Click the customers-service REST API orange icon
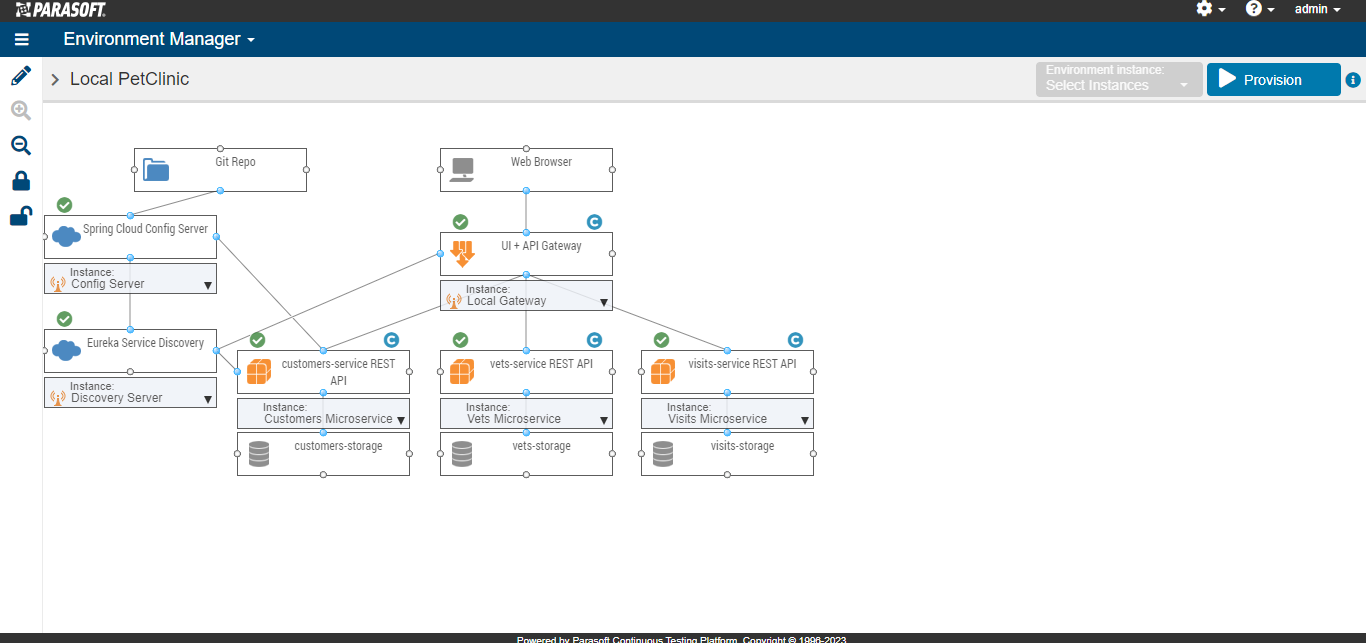 [x=259, y=372]
